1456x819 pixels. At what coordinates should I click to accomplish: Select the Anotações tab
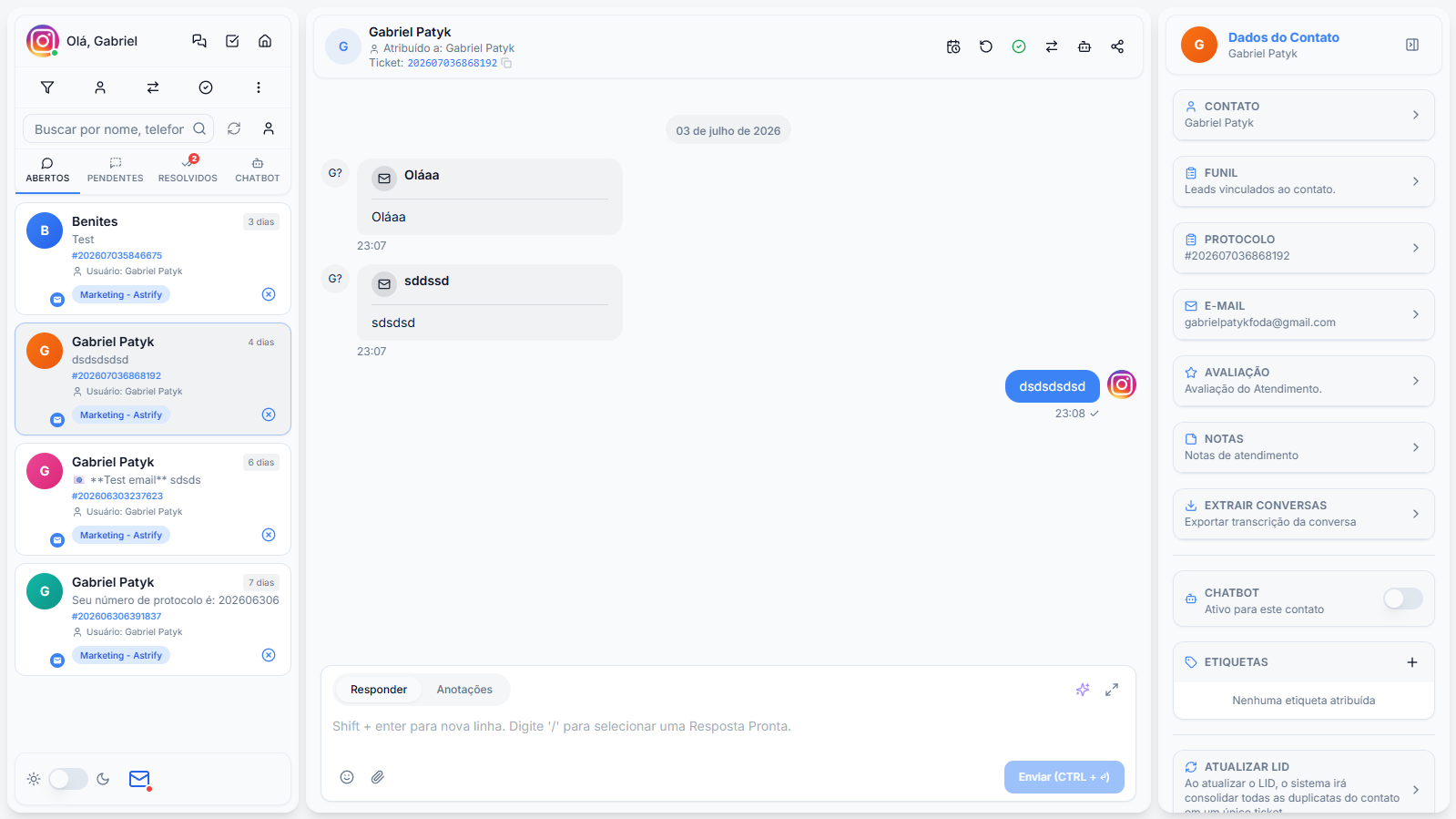(464, 690)
